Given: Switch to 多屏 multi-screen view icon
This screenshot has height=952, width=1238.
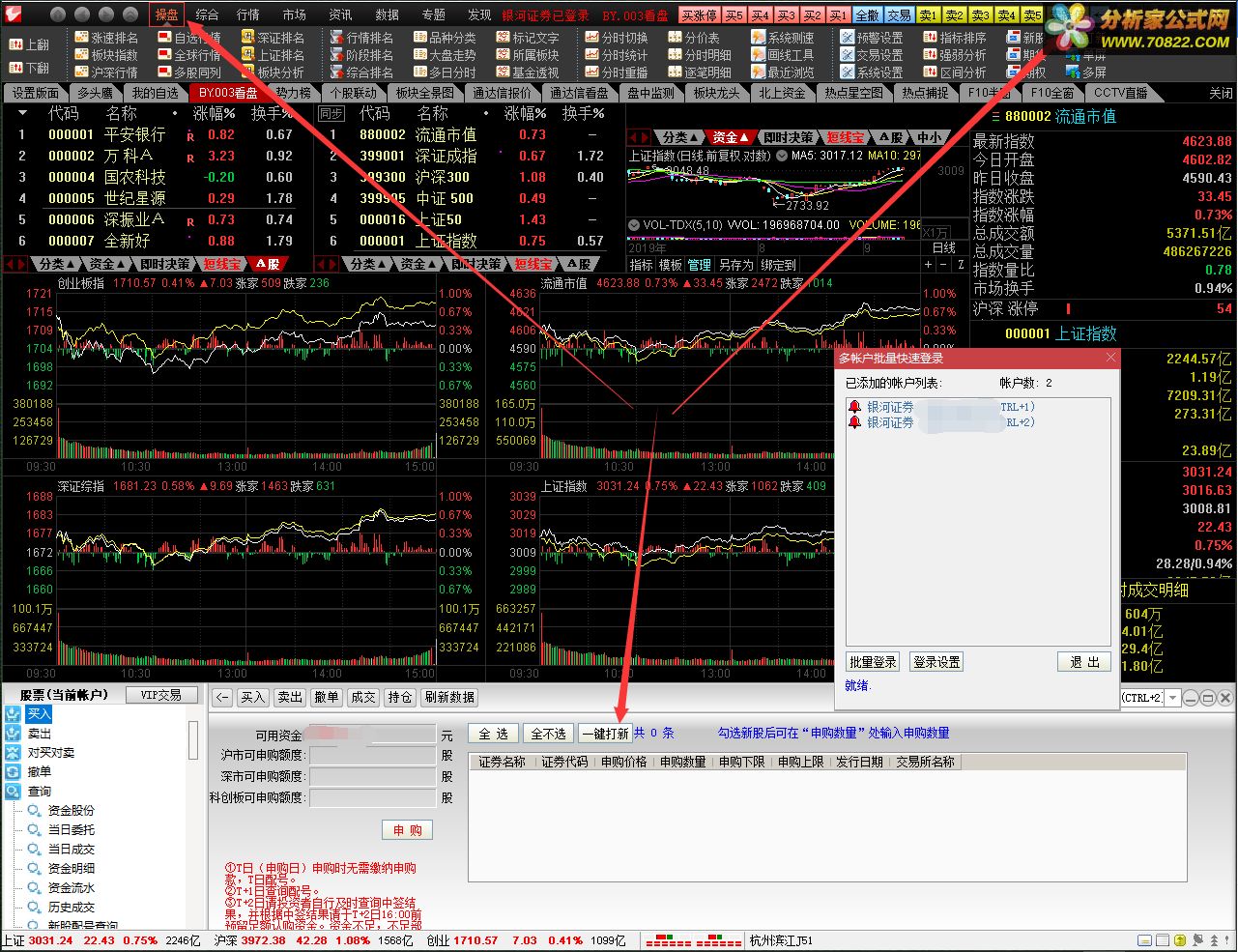Looking at the screenshot, I should tap(1085, 72).
